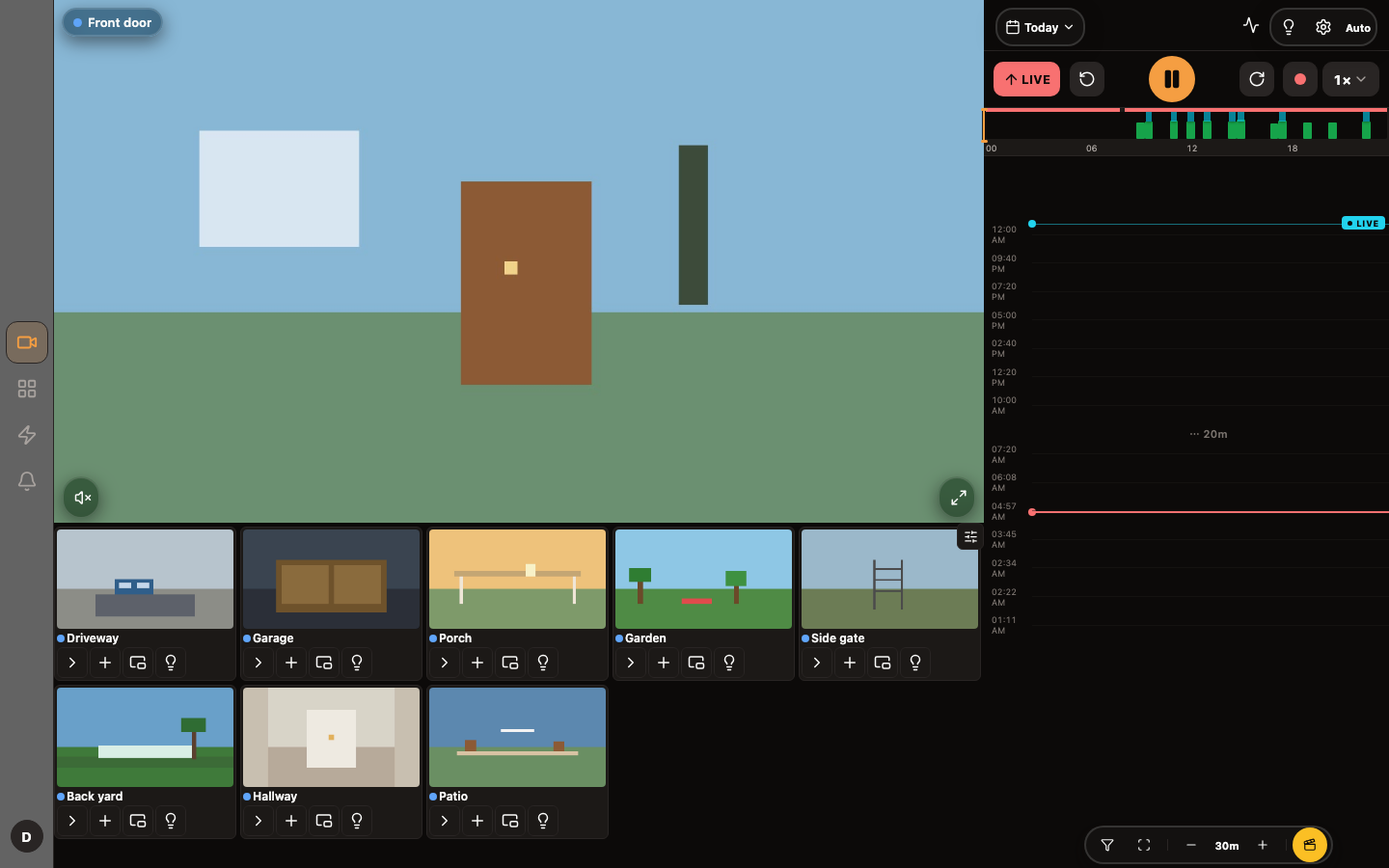1389x868 pixels.
Task: Start recording with the red dot button
Action: tap(1300, 79)
